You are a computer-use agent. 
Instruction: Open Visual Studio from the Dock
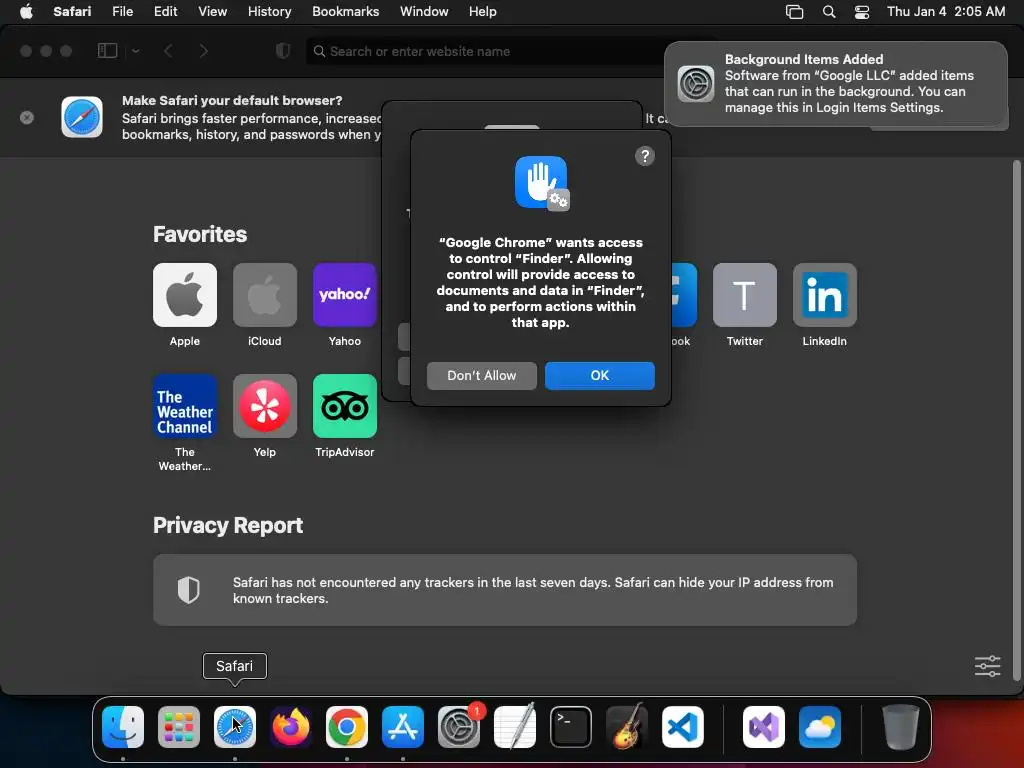point(763,727)
